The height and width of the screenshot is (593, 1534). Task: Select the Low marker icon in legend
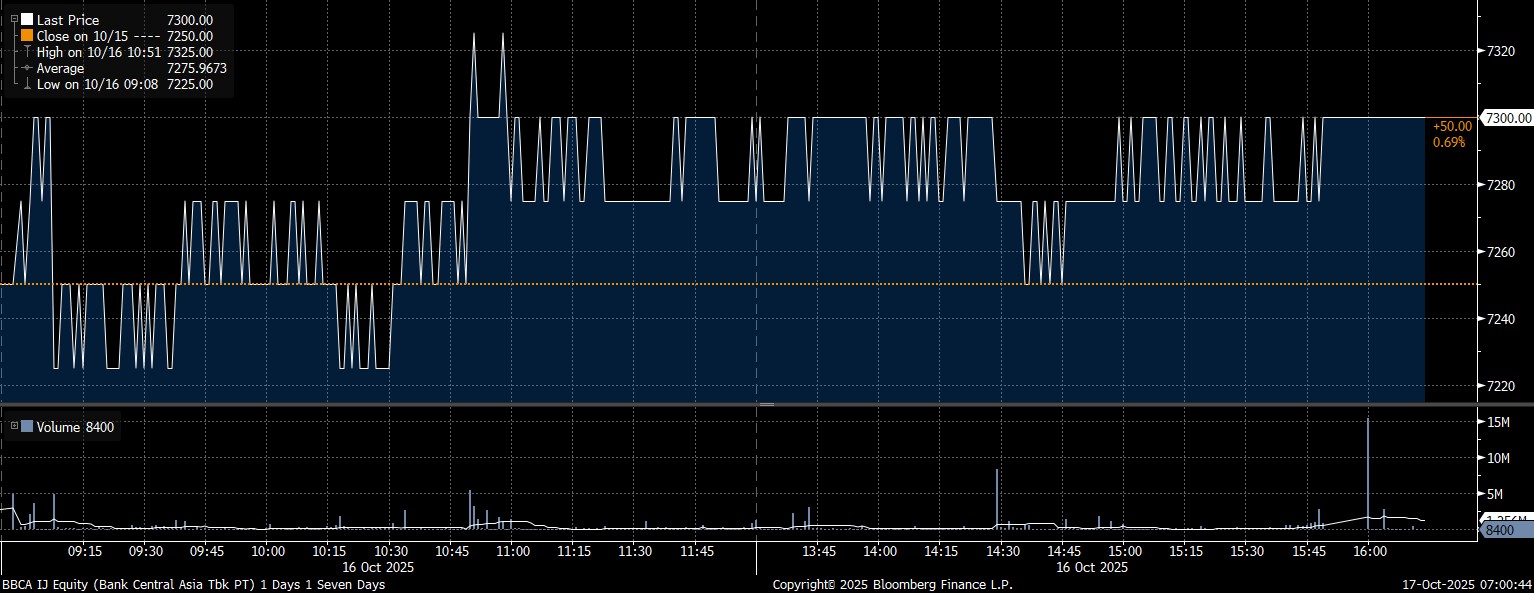click(27, 84)
